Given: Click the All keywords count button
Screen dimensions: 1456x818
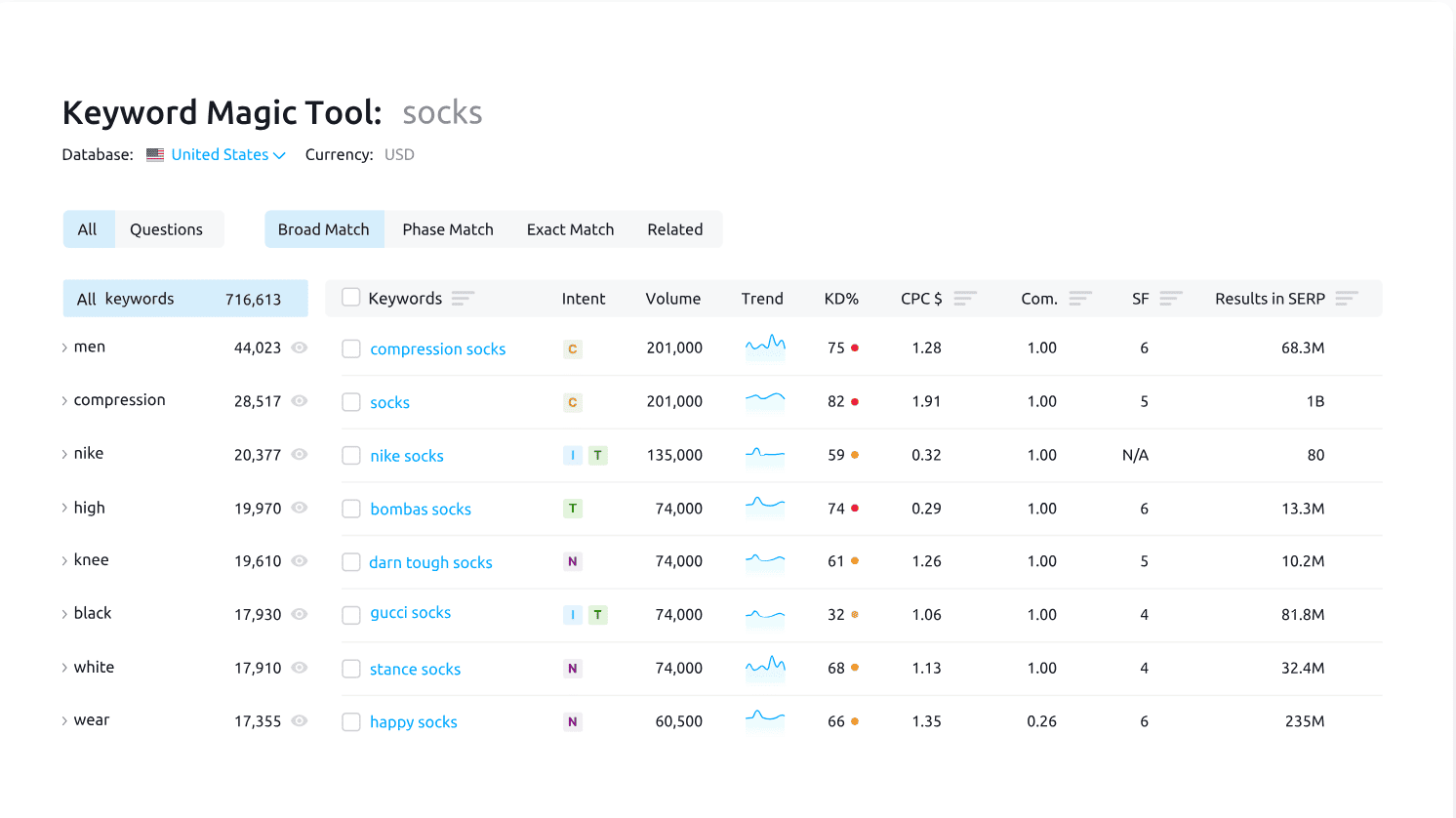Looking at the screenshot, I should point(184,298).
